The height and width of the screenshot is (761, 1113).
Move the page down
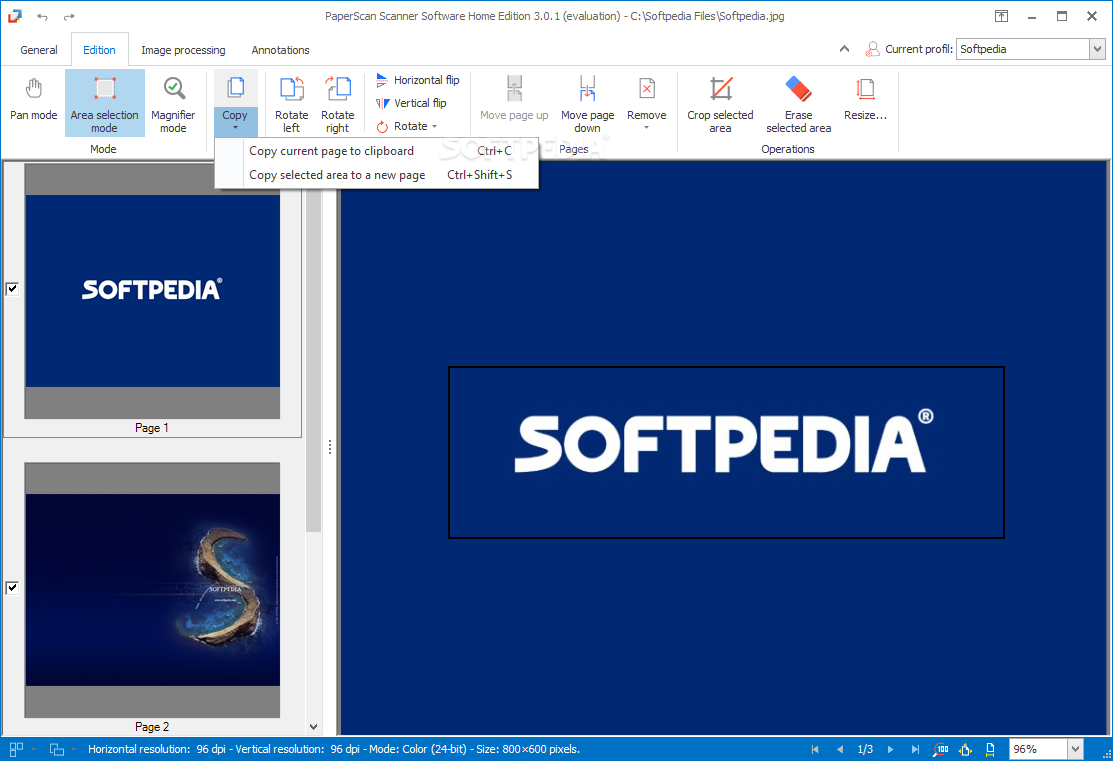[587, 103]
